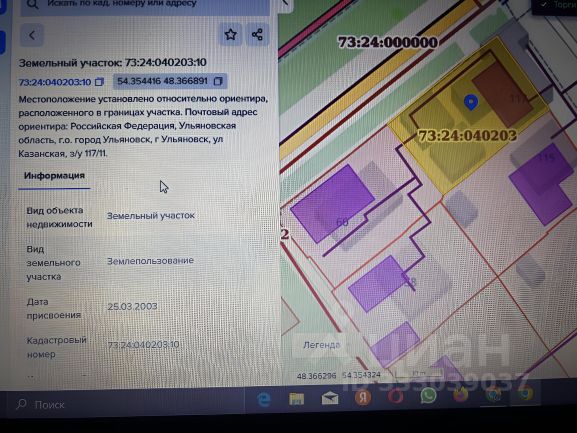Share the land parcel information
Viewport: 577px width, 433px height.
[257, 35]
